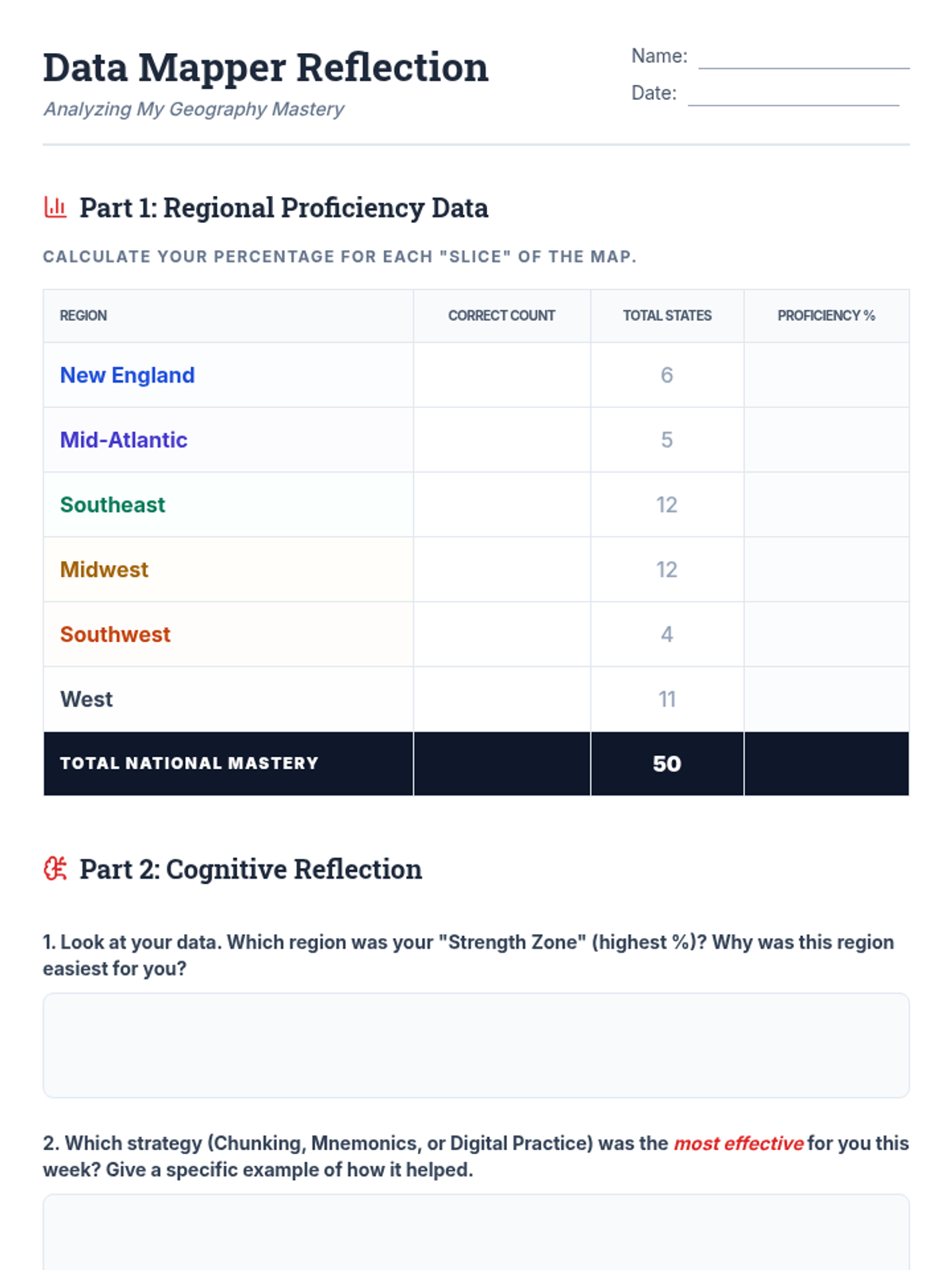Select Southwest's Correct Count cell
Viewport: 952px width, 1270px height.
click(x=501, y=634)
